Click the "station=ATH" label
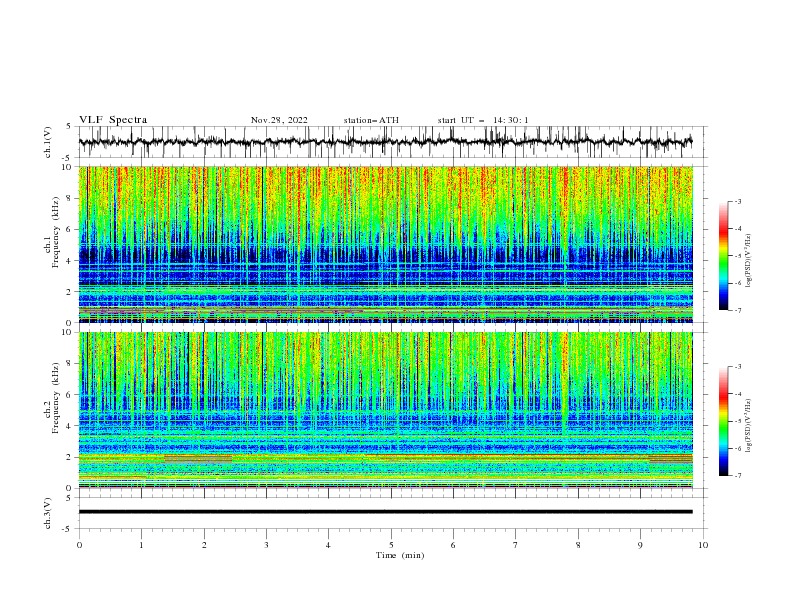Image resolution: width=792 pixels, height=612 pixels. click(371, 120)
